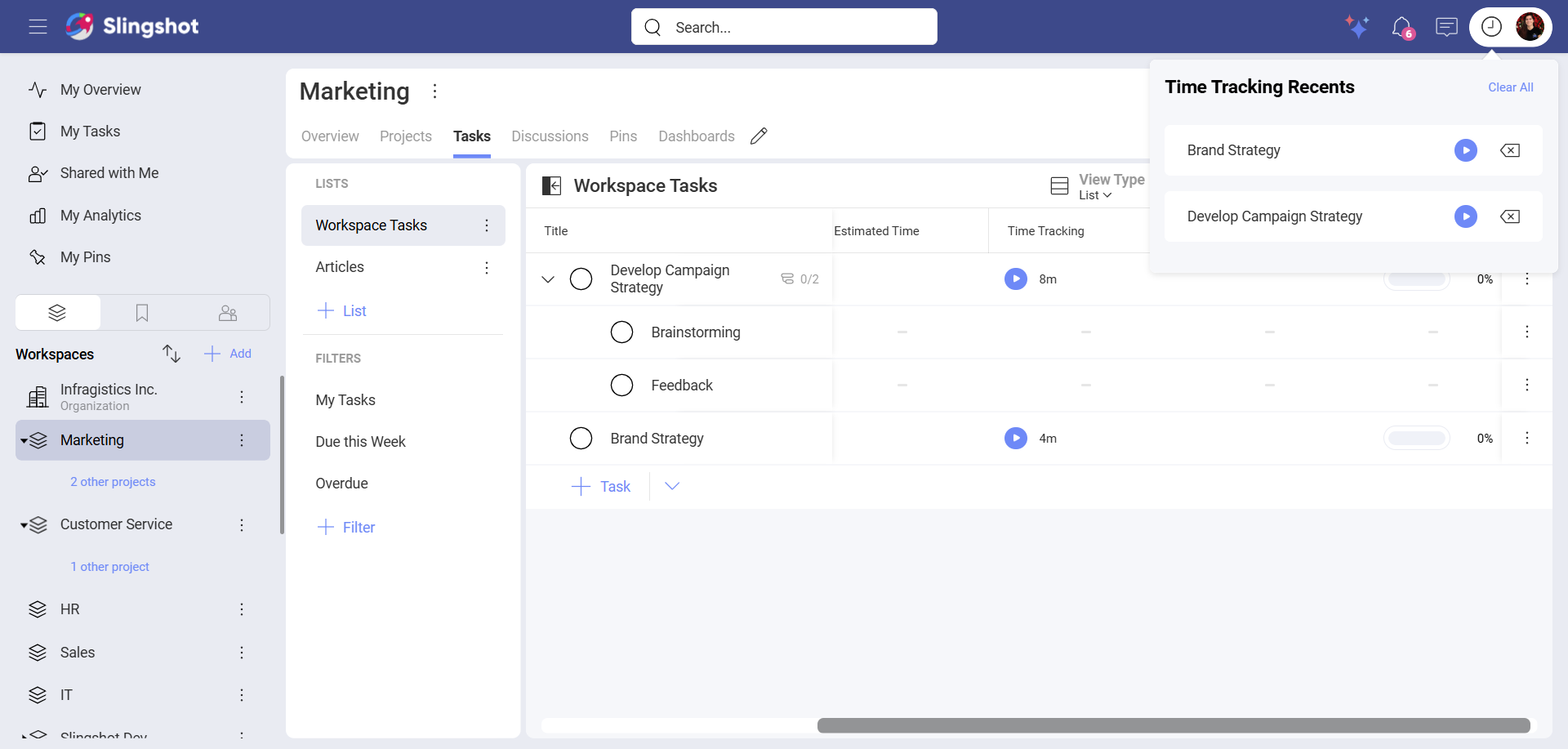1568x749 pixels.
Task: Switch to the Pins tab
Action: [623, 136]
